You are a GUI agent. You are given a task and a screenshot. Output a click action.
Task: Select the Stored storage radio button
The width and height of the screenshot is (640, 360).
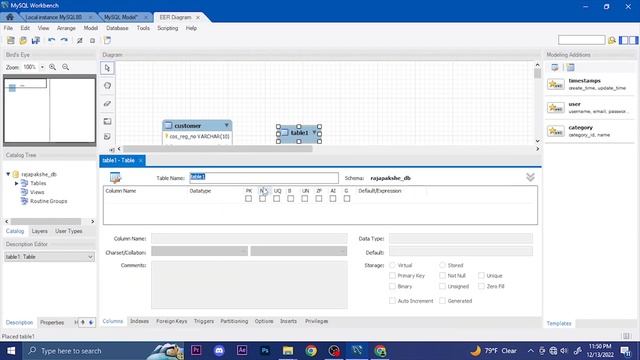point(442,265)
